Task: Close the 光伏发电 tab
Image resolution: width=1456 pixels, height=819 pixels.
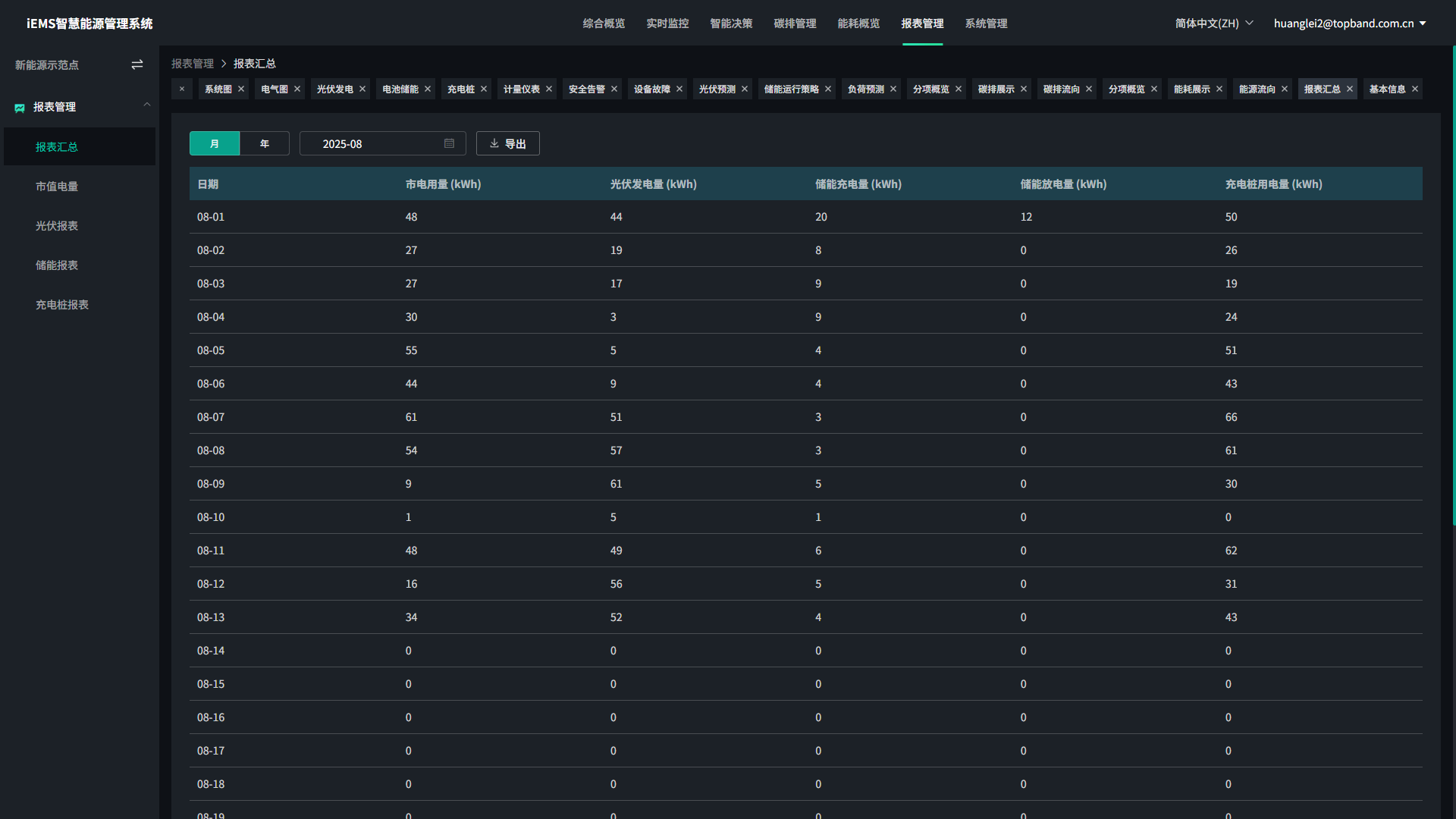Action: tap(362, 89)
